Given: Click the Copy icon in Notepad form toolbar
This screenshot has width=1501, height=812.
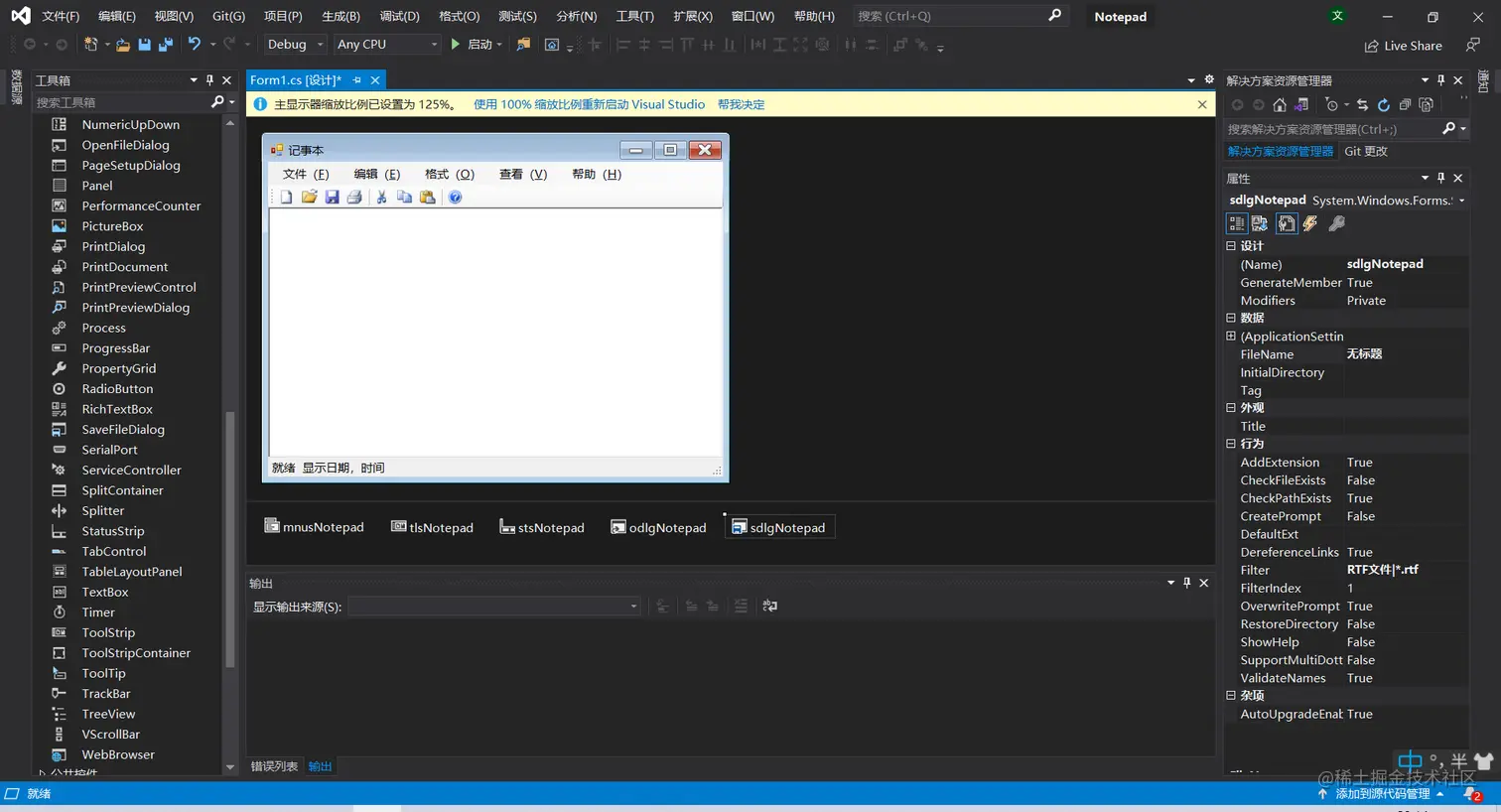Looking at the screenshot, I should (404, 197).
